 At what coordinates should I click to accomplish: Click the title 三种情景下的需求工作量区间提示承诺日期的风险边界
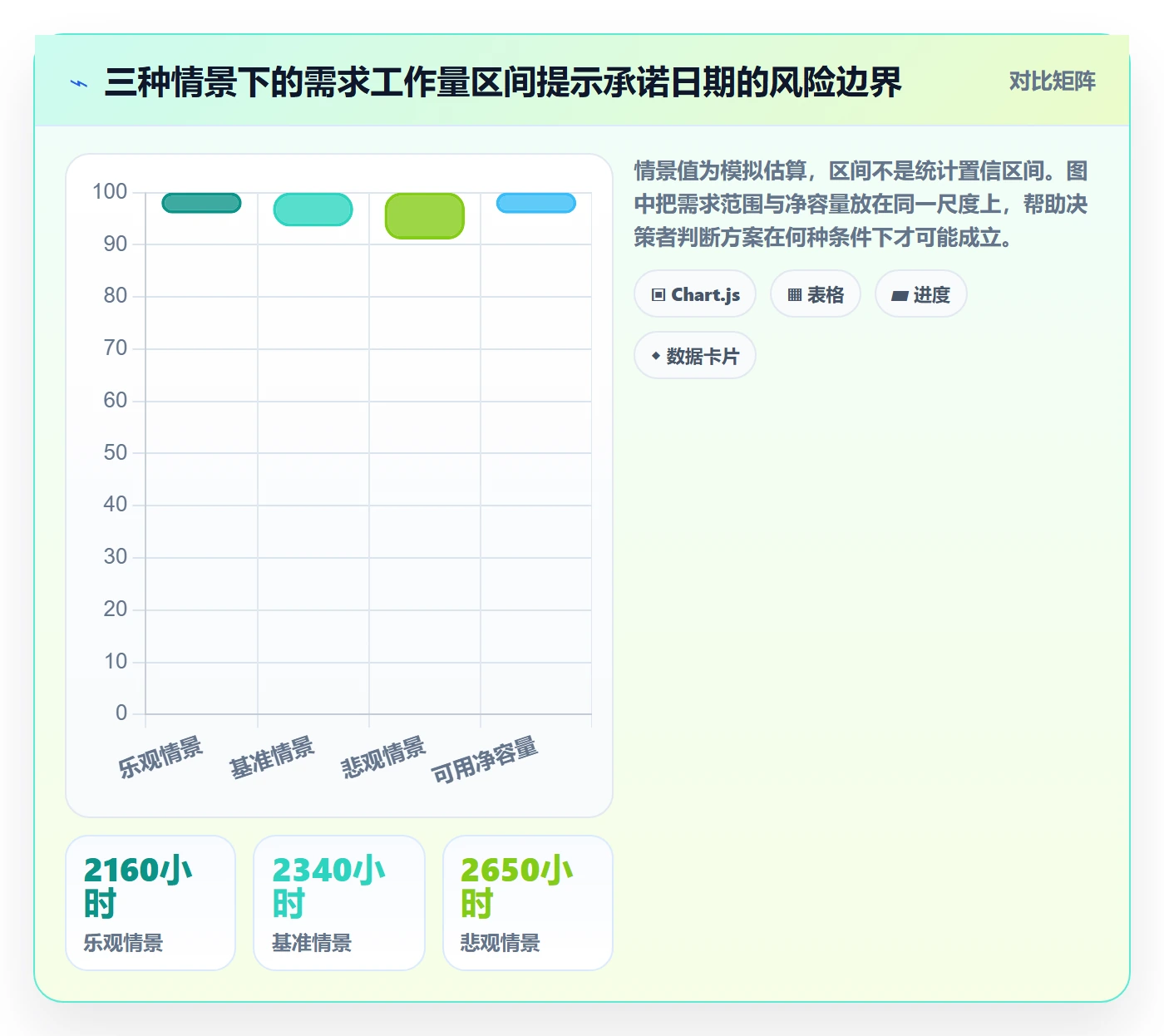tap(503, 82)
